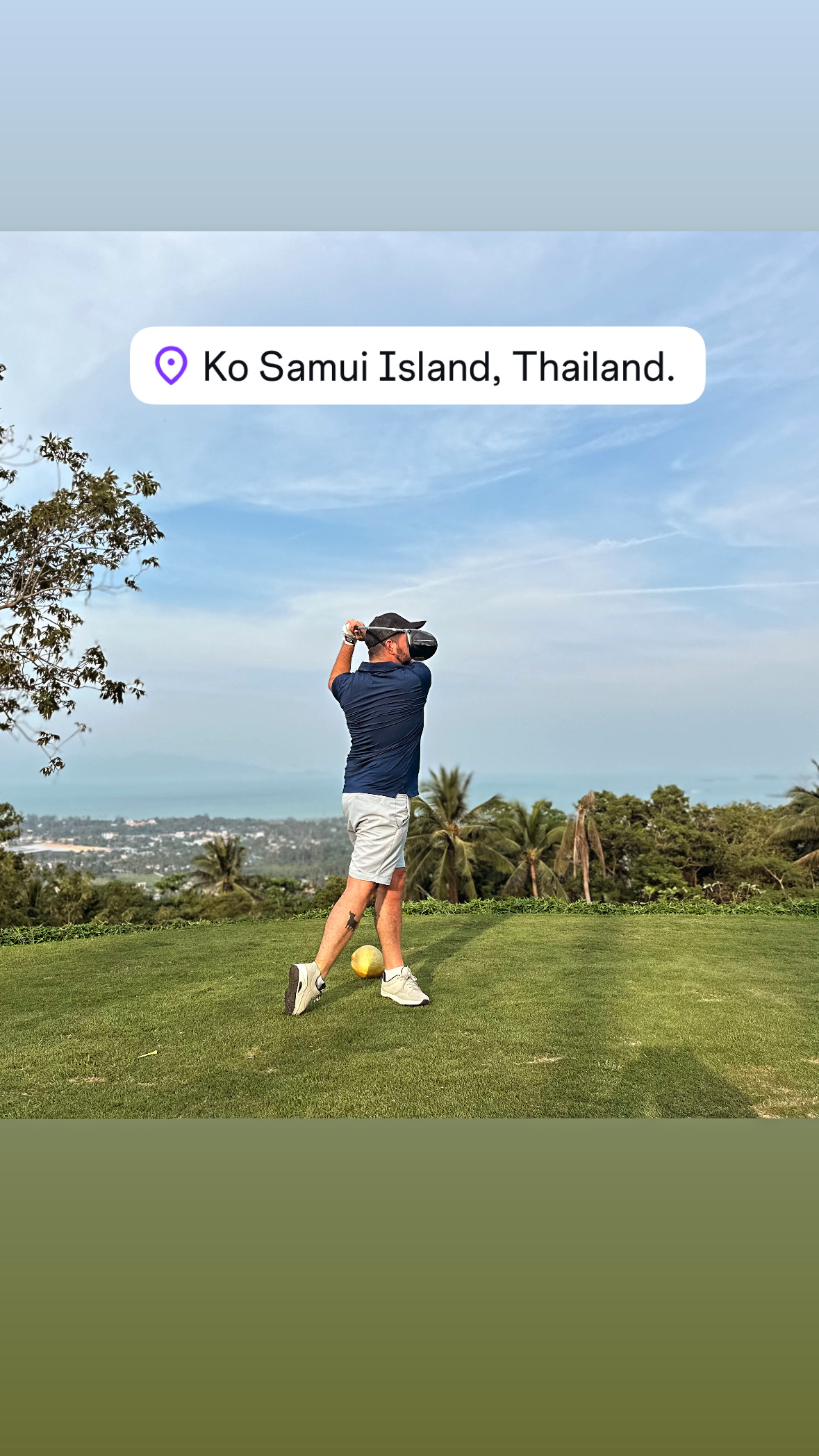The image size is (819, 1456).
Task: Select the white golf glove
Action: pyautogui.click(x=349, y=633)
